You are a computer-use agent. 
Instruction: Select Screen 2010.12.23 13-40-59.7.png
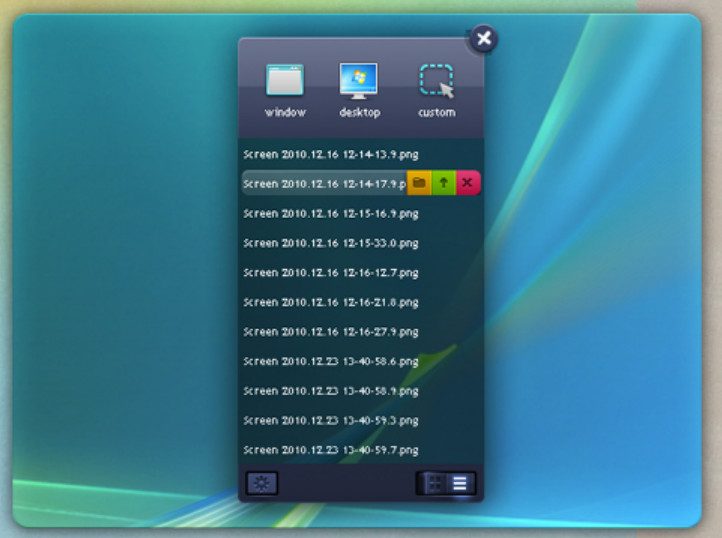point(331,450)
